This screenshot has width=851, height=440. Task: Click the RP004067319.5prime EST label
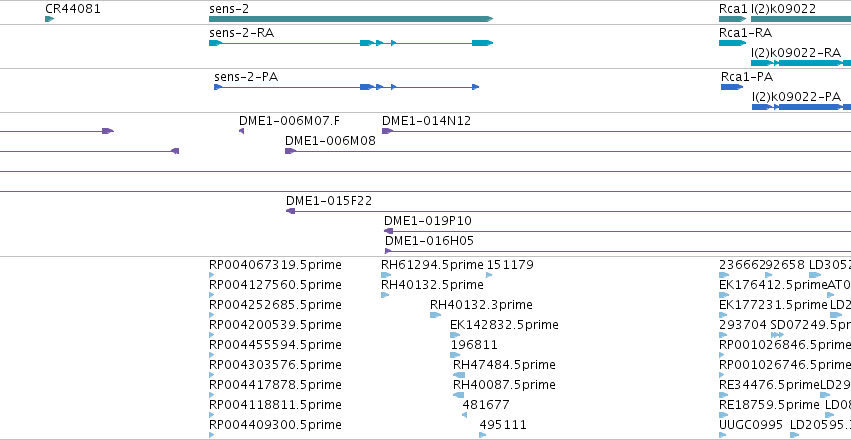click(x=275, y=265)
